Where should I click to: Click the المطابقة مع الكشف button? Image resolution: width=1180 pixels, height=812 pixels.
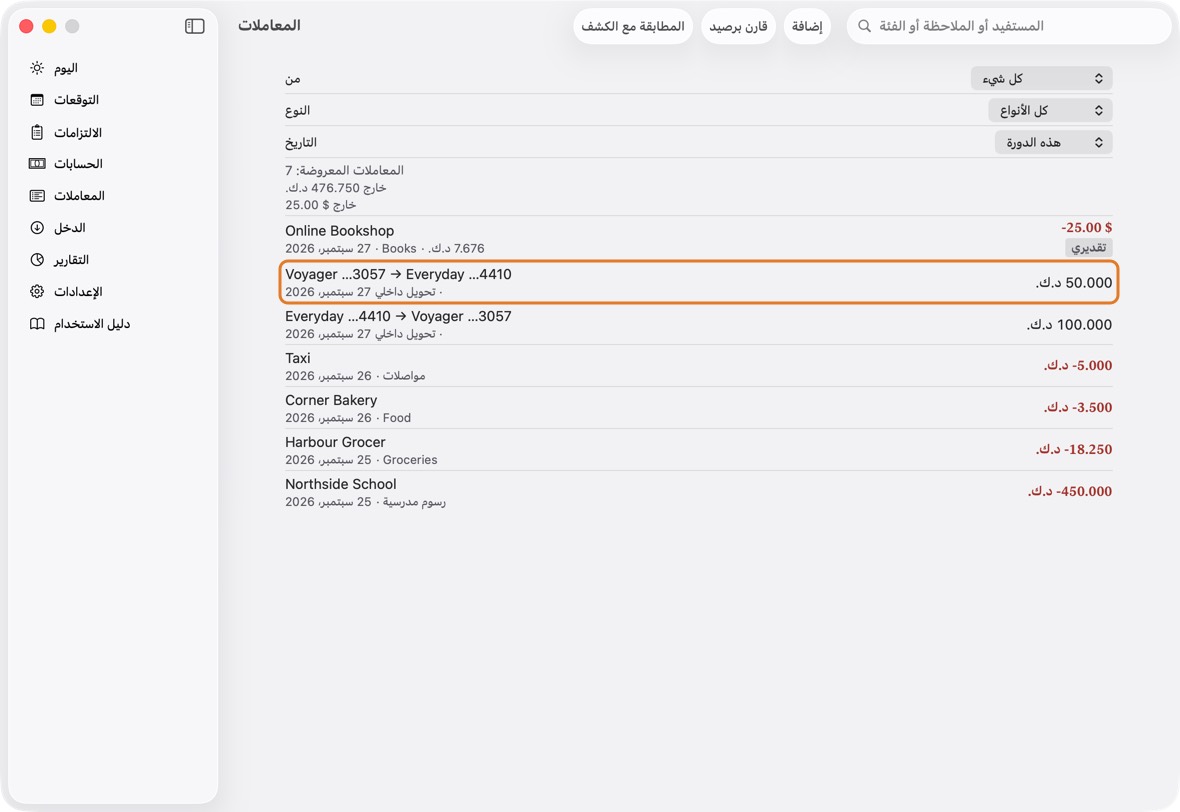click(633, 26)
